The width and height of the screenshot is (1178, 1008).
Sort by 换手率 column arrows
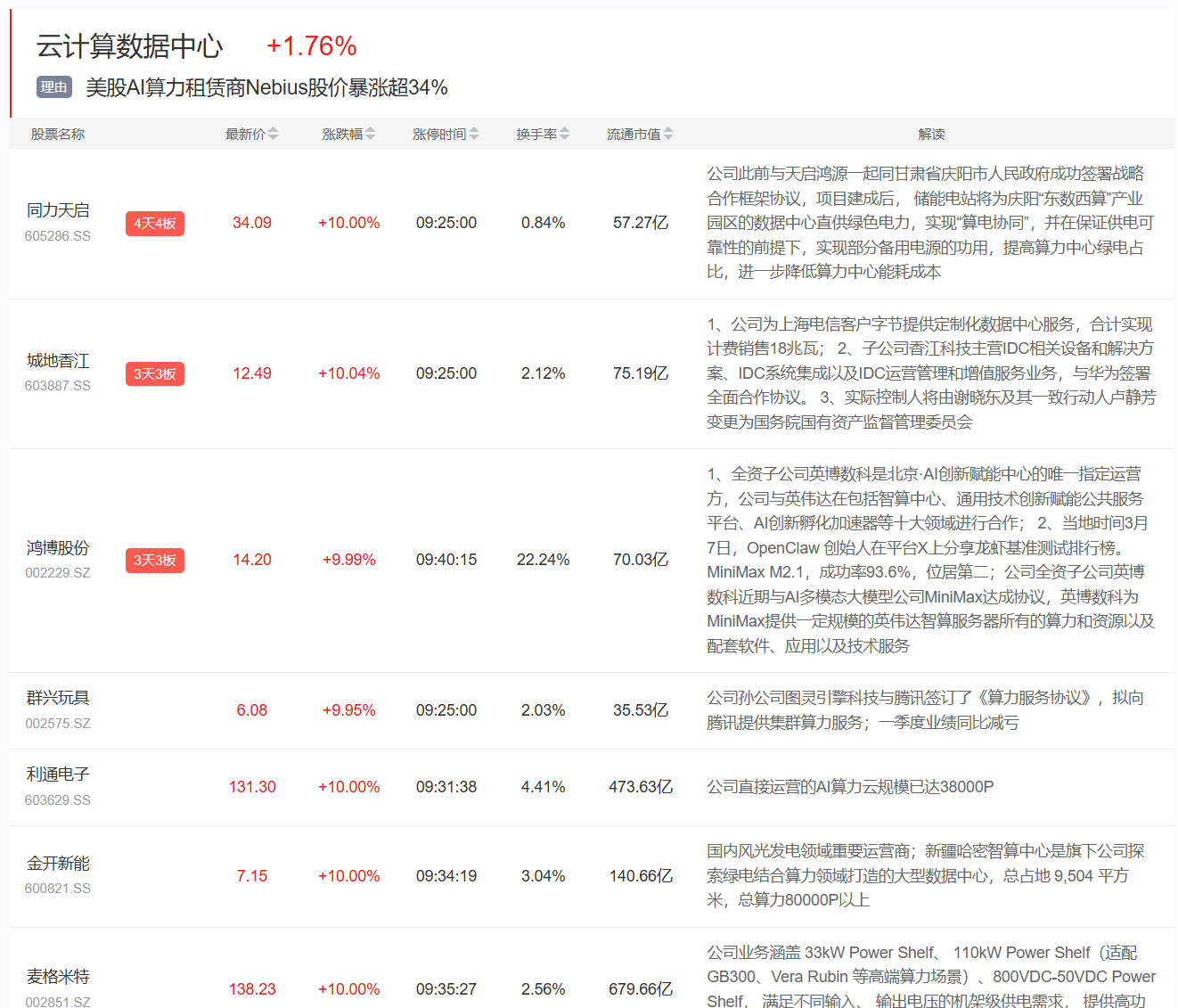click(x=564, y=134)
